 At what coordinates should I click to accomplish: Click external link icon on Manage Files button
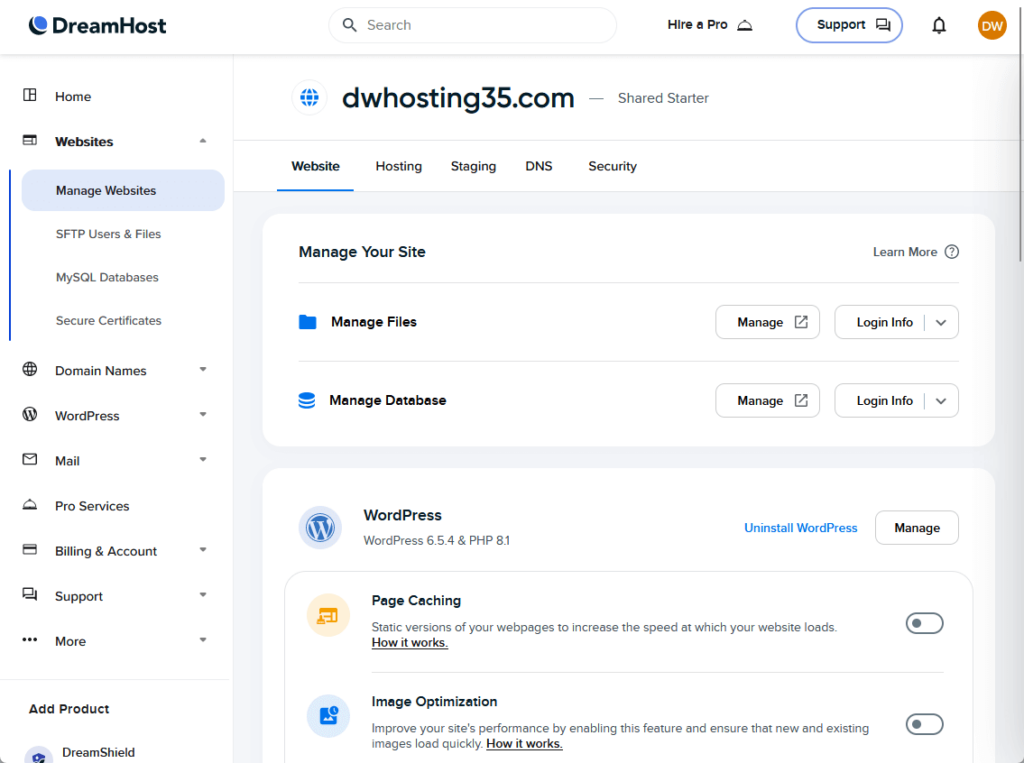click(x=801, y=322)
